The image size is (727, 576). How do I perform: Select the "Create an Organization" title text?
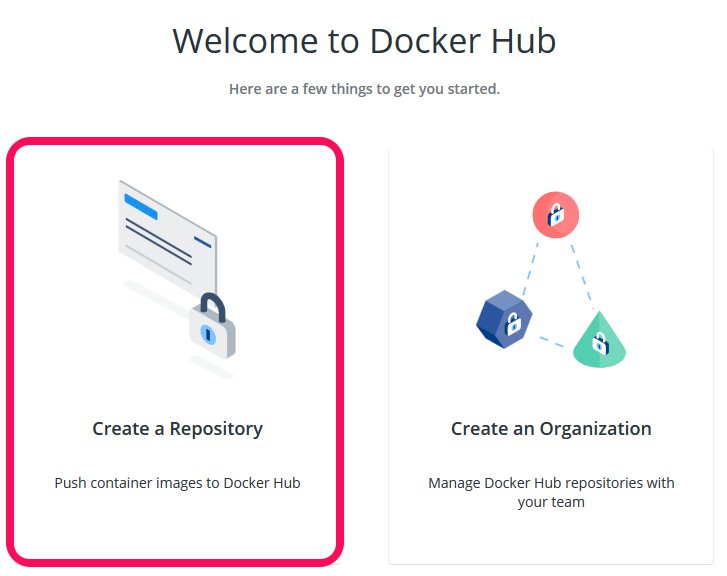click(x=551, y=429)
